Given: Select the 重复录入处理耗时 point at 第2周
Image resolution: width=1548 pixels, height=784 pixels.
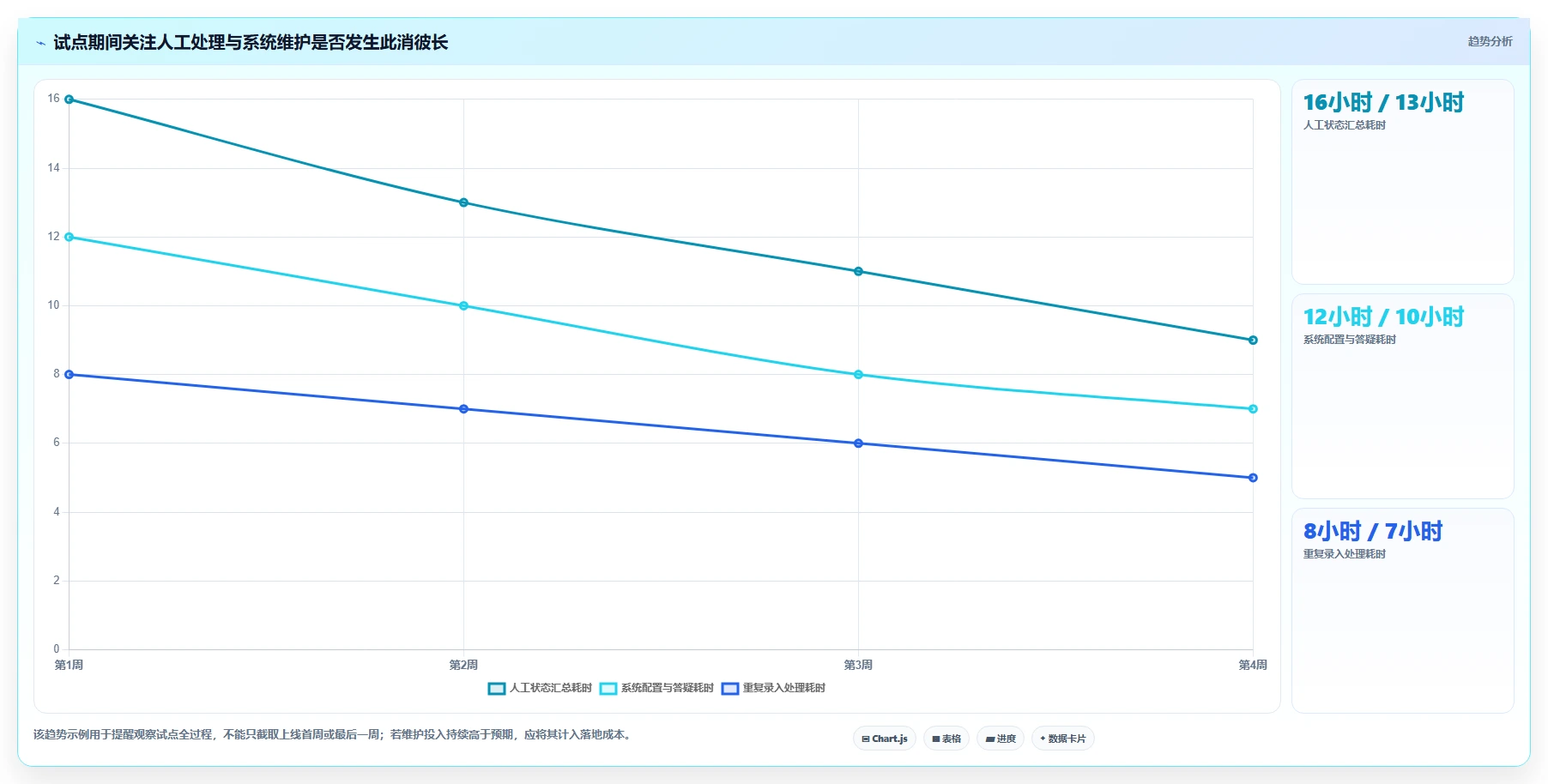Looking at the screenshot, I should 463,409.
